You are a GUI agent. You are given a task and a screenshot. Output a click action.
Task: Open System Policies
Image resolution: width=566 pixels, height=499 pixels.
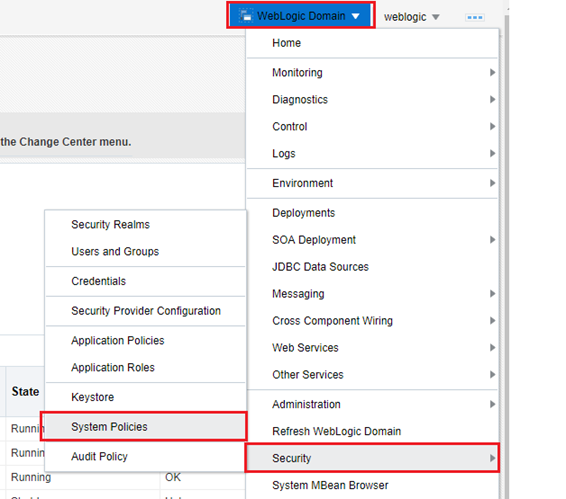click(x=144, y=426)
